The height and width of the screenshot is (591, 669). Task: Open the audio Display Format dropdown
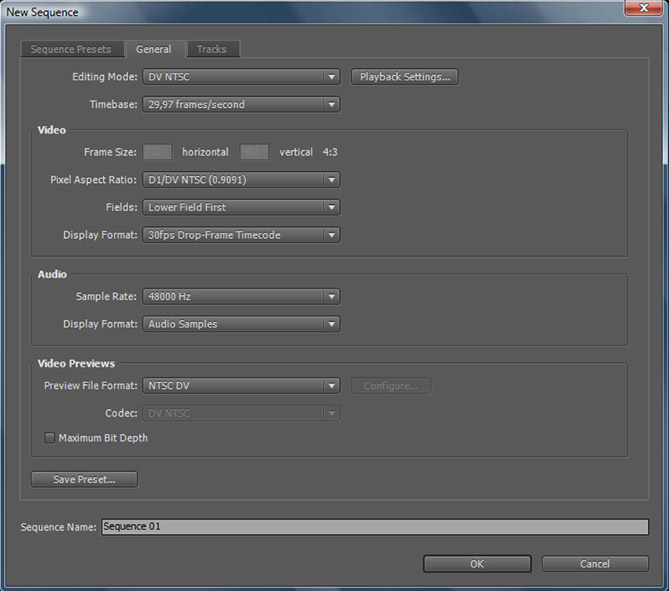pos(241,324)
